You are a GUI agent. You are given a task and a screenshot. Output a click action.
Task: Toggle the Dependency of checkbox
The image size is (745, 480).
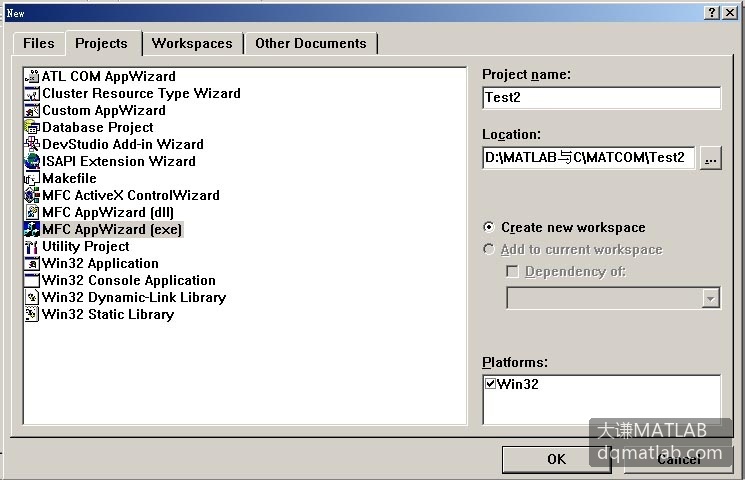(x=512, y=271)
